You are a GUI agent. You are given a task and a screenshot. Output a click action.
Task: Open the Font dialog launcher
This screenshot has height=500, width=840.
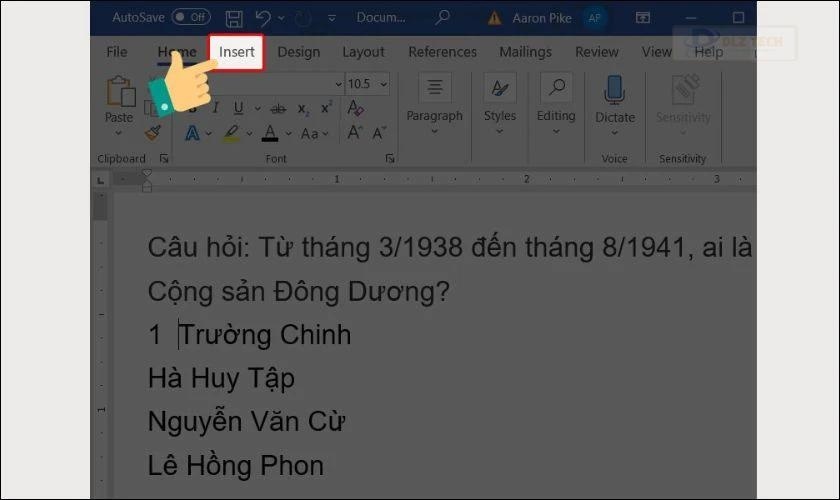click(390, 159)
